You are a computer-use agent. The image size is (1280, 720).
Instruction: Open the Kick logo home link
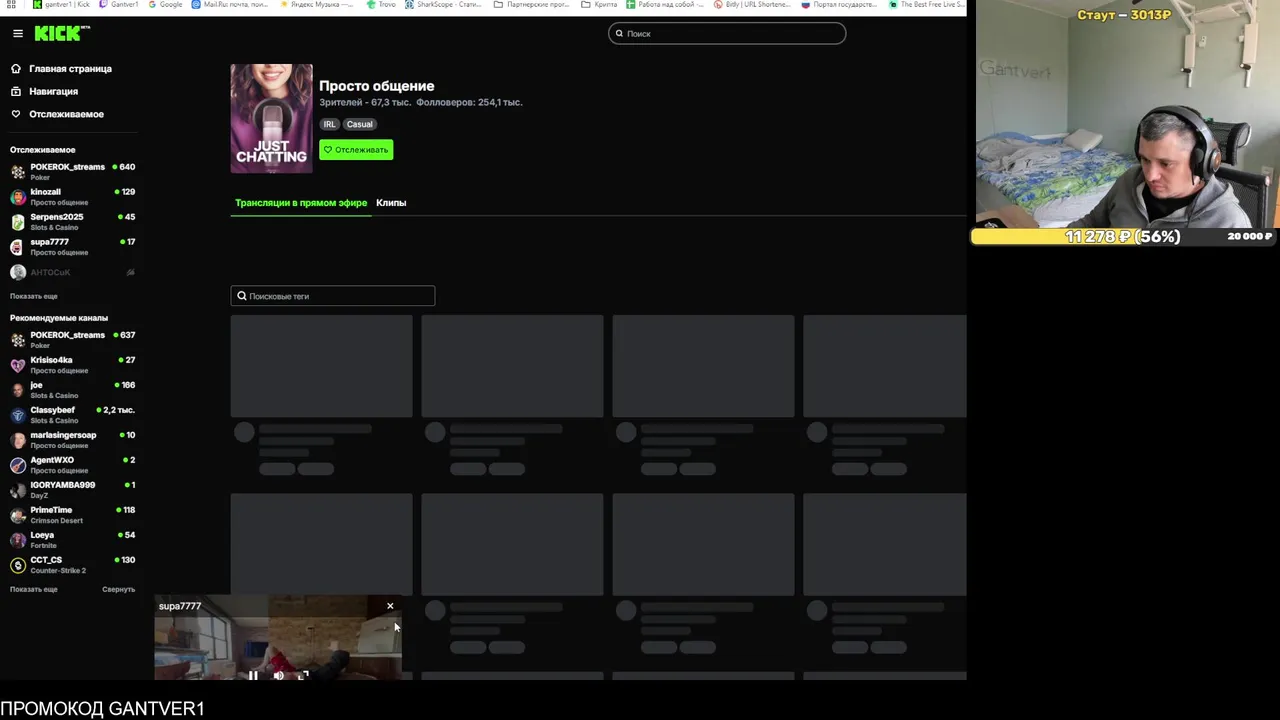61,33
